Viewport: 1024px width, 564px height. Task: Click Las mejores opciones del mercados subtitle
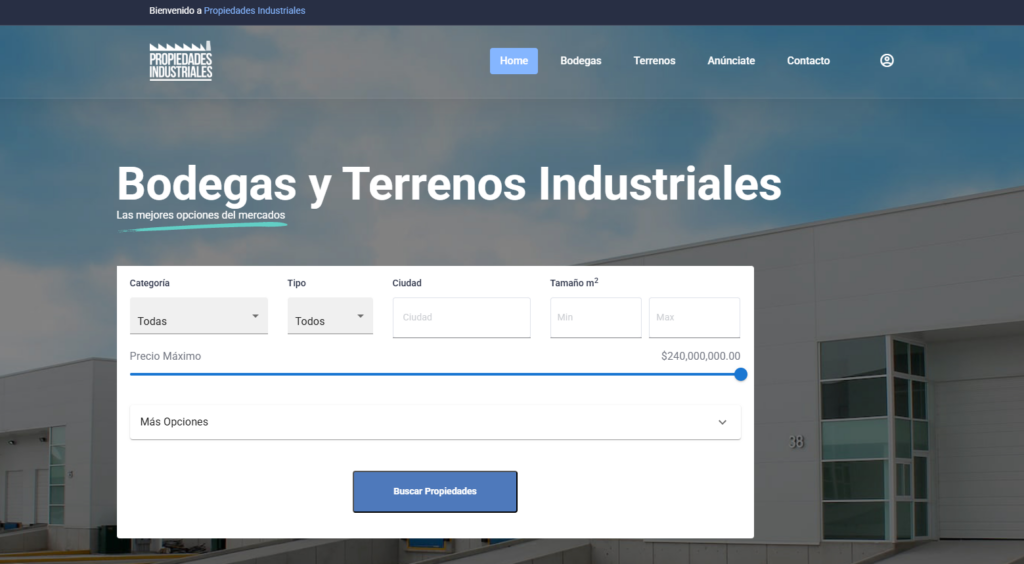200,215
